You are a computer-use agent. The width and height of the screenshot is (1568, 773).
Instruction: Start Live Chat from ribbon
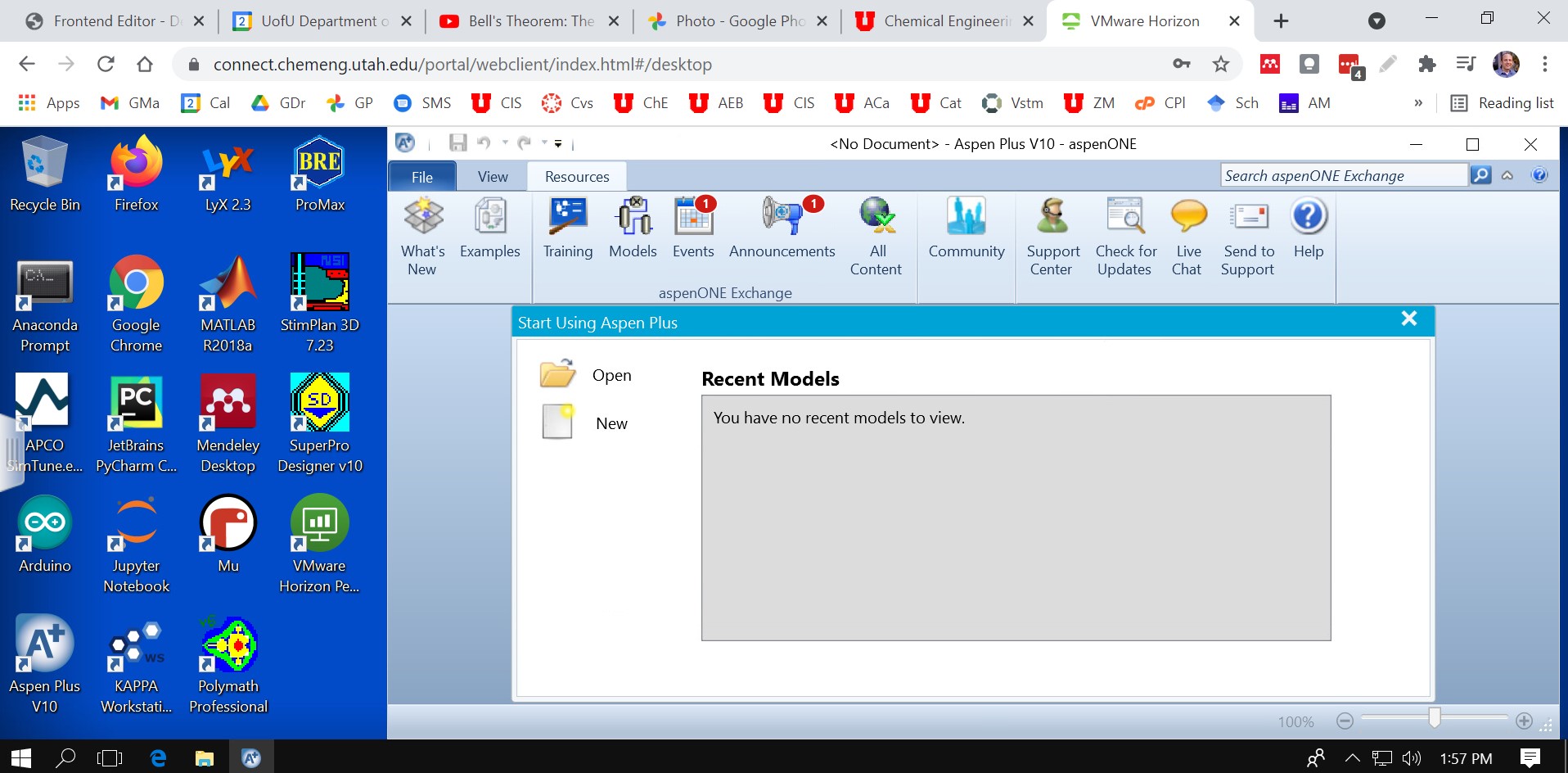1188,237
